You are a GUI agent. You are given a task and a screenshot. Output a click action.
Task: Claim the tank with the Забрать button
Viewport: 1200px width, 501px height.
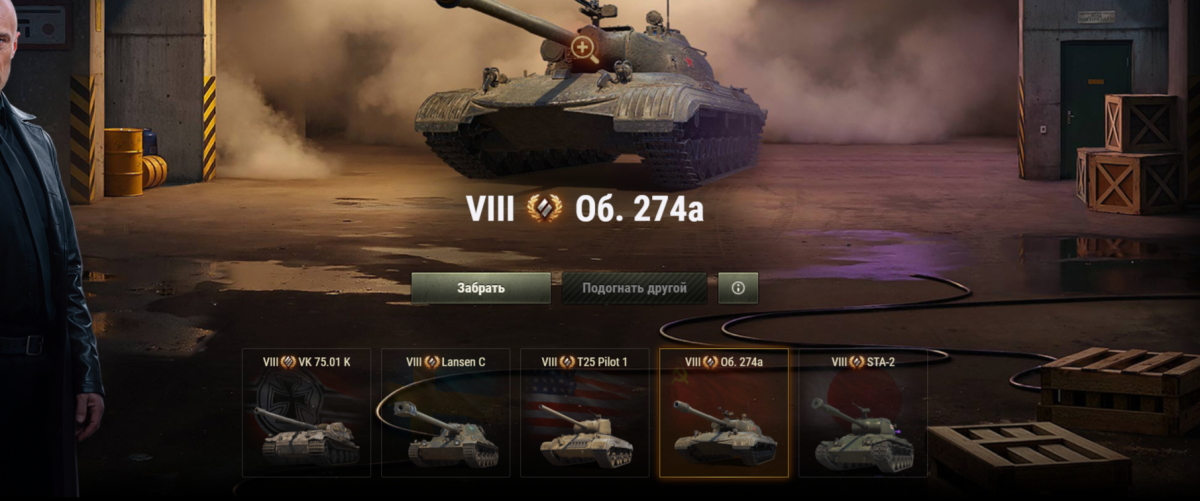481,288
